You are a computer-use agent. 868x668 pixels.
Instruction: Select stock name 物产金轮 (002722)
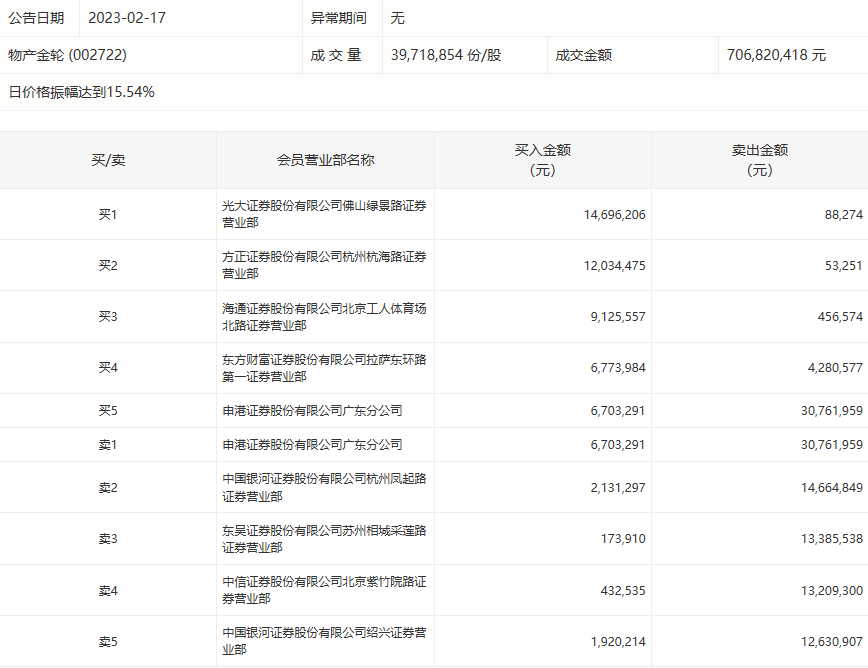pos(68,55)
